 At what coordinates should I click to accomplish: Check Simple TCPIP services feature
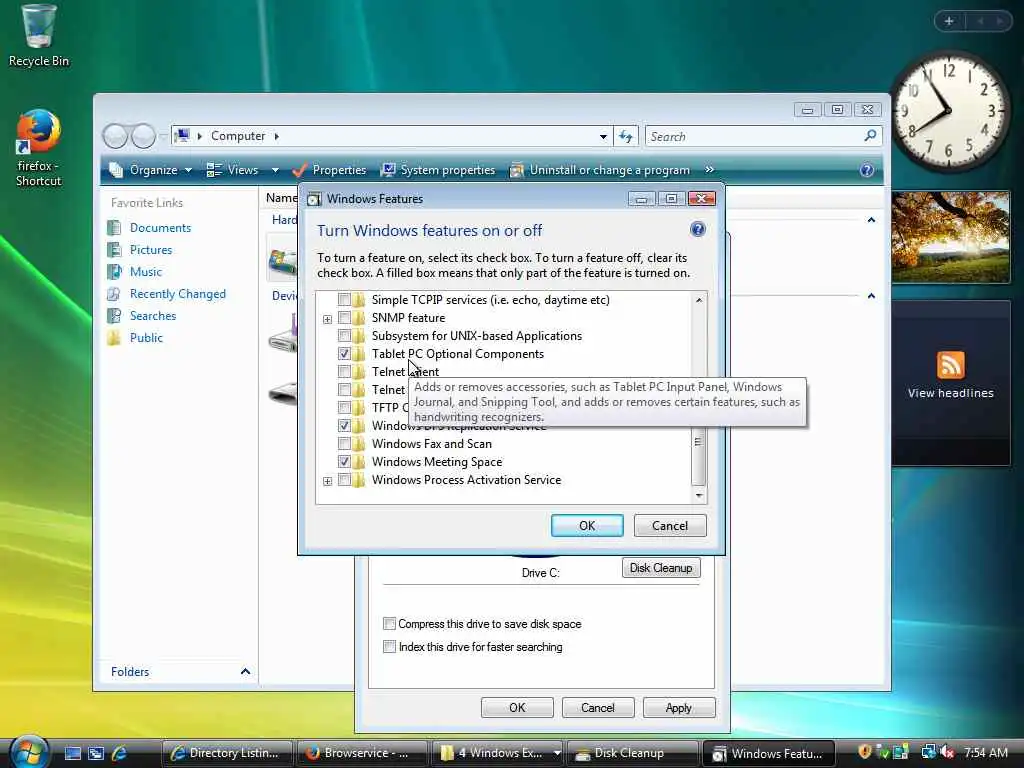tap(344, 300)
